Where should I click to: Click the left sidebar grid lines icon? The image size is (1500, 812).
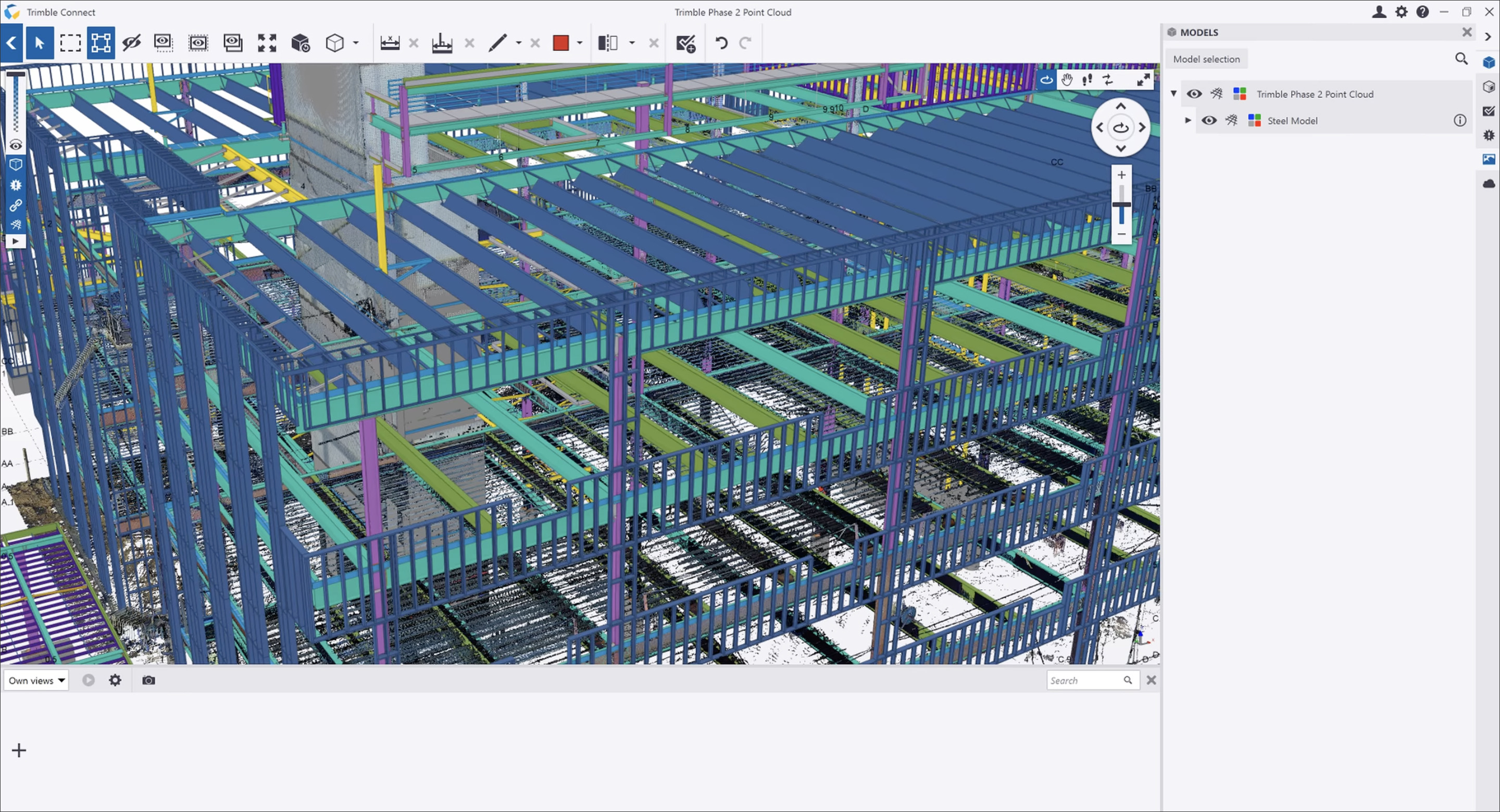pyautogui.click(x=16, y=224)
